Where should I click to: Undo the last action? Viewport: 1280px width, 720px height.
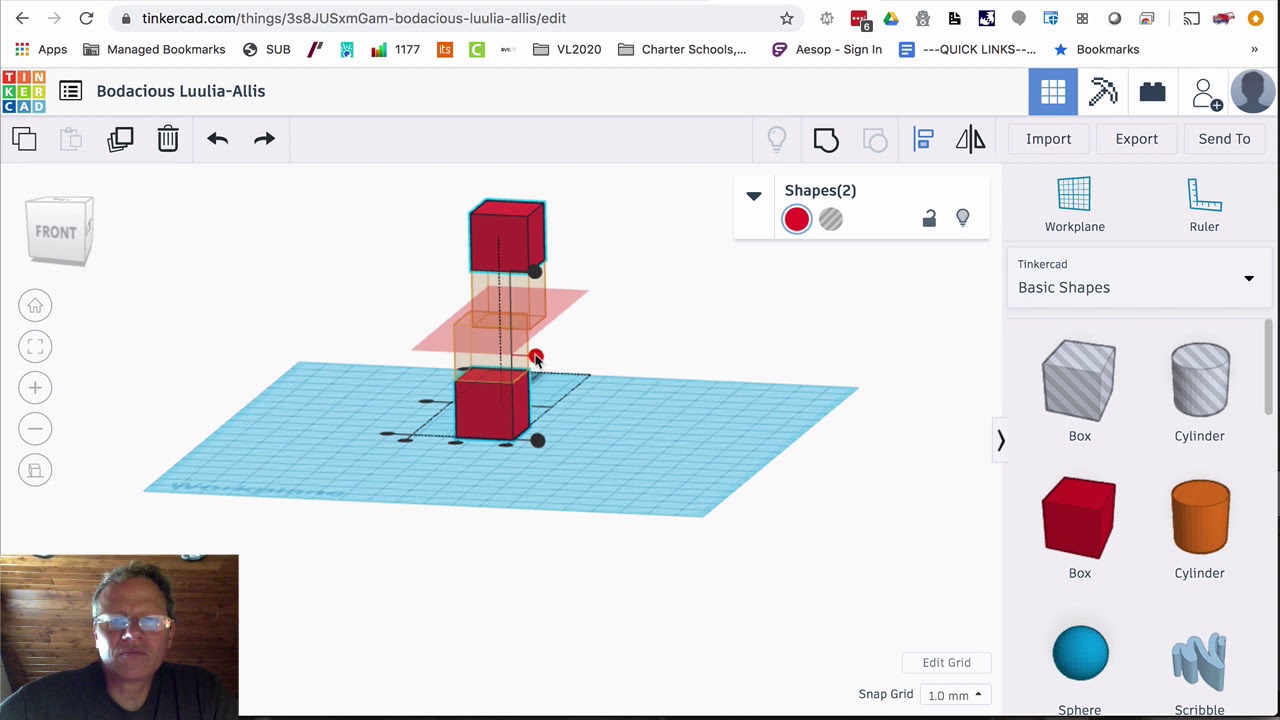point(217,139)
